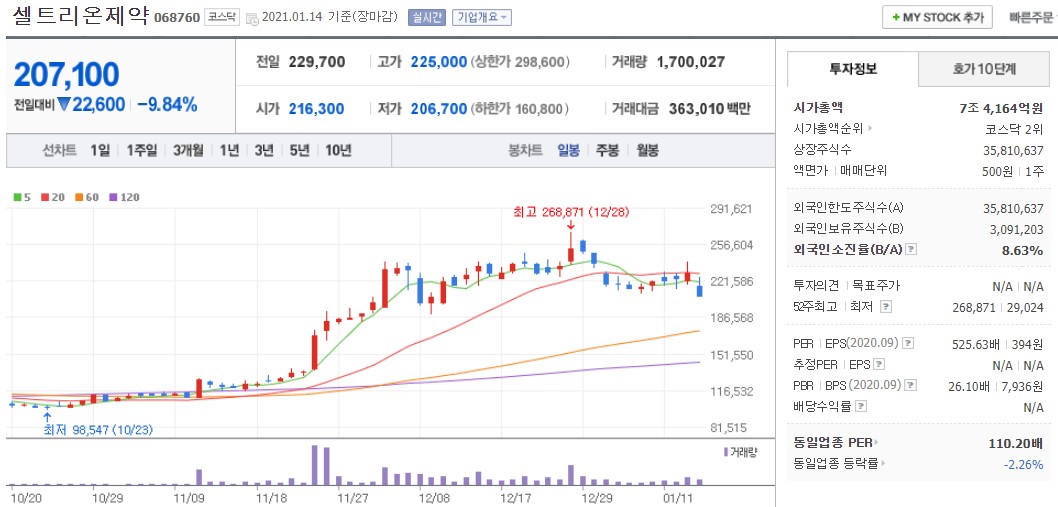1058x507 pixels.
Task: Click the -2.26% industry change value
Action: click(1024, 464)
